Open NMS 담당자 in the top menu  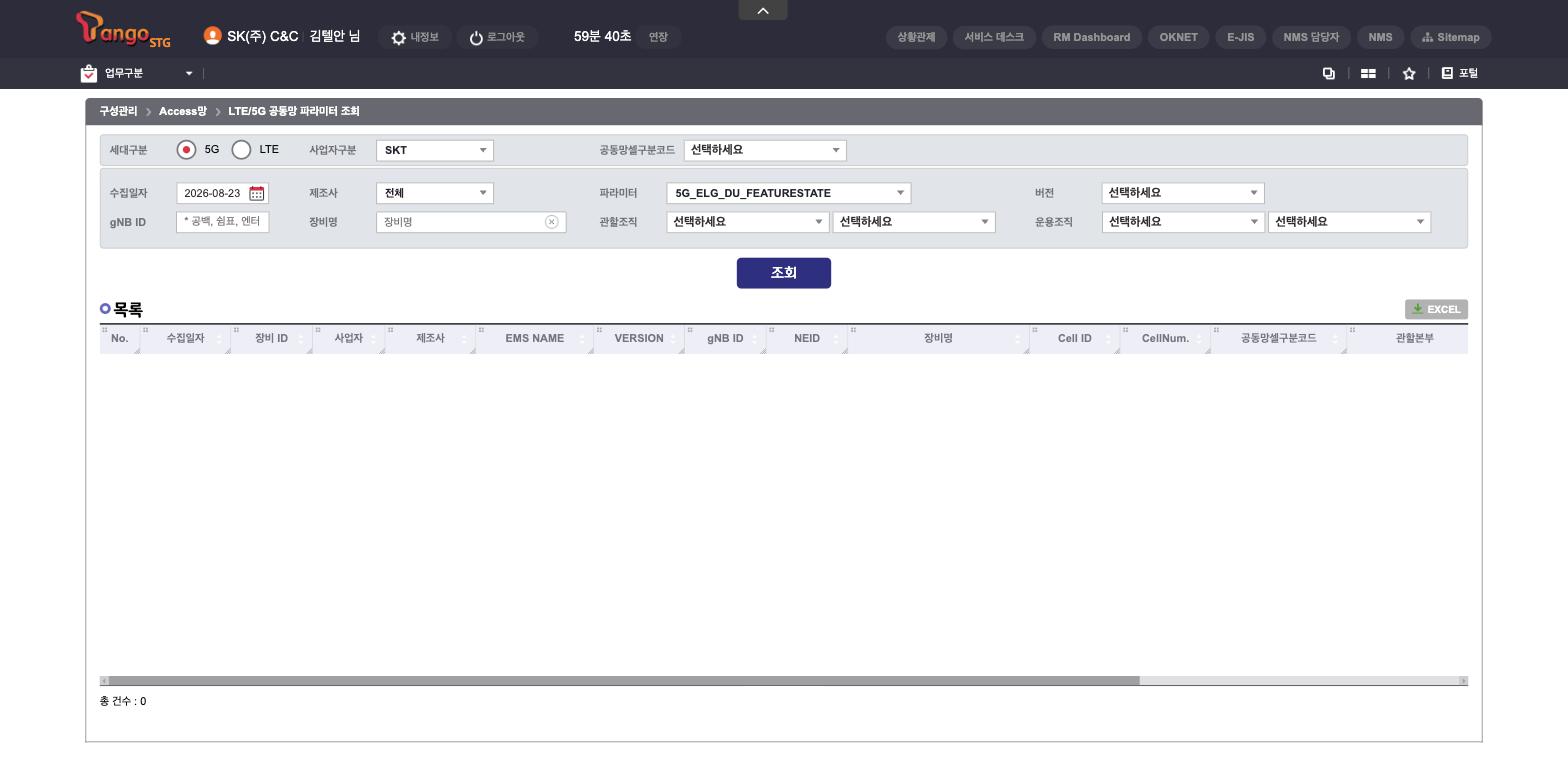pyautogui.click(x=1311, y=37)
